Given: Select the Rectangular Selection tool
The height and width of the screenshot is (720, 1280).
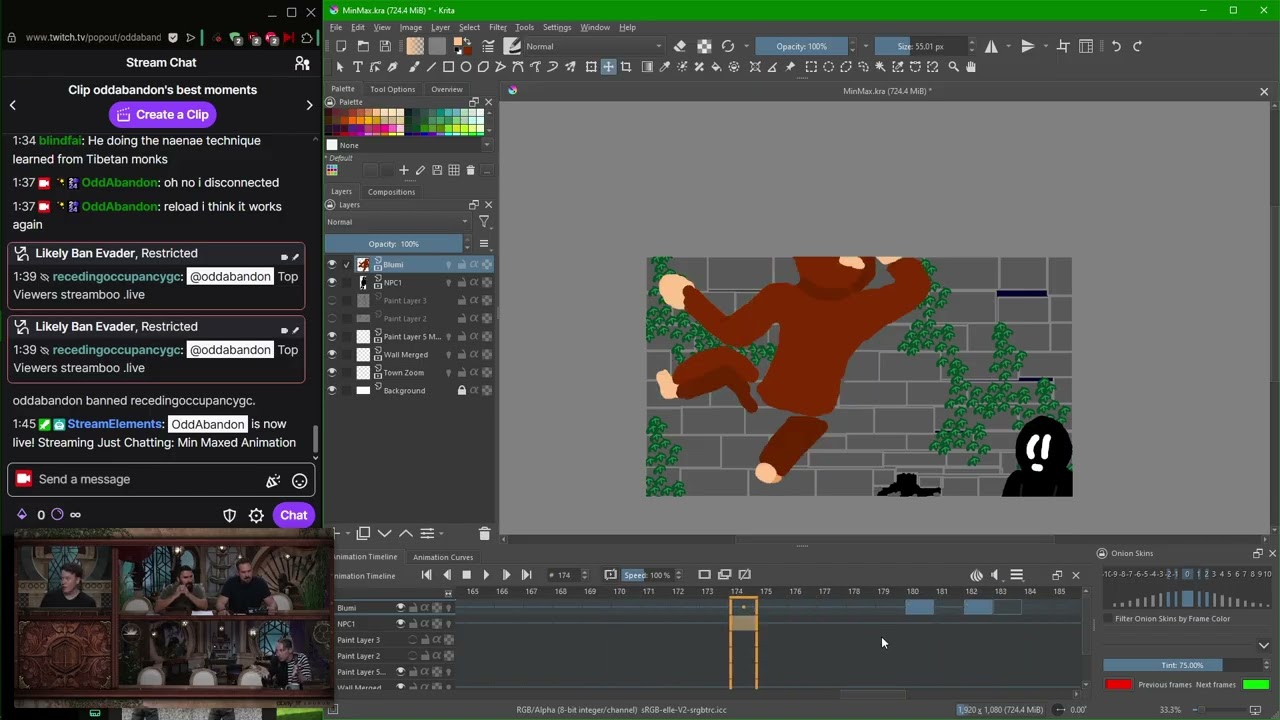Looking at the screenshot, I should pos(811,67).
